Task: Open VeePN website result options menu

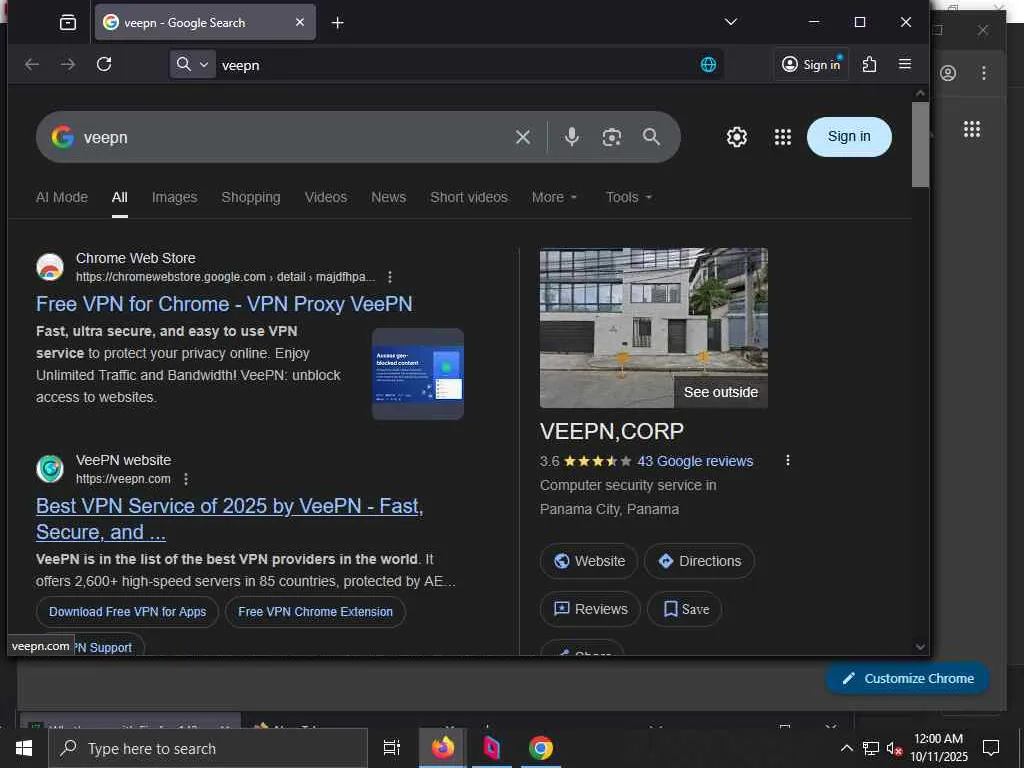Action: [x=186, y=479]
